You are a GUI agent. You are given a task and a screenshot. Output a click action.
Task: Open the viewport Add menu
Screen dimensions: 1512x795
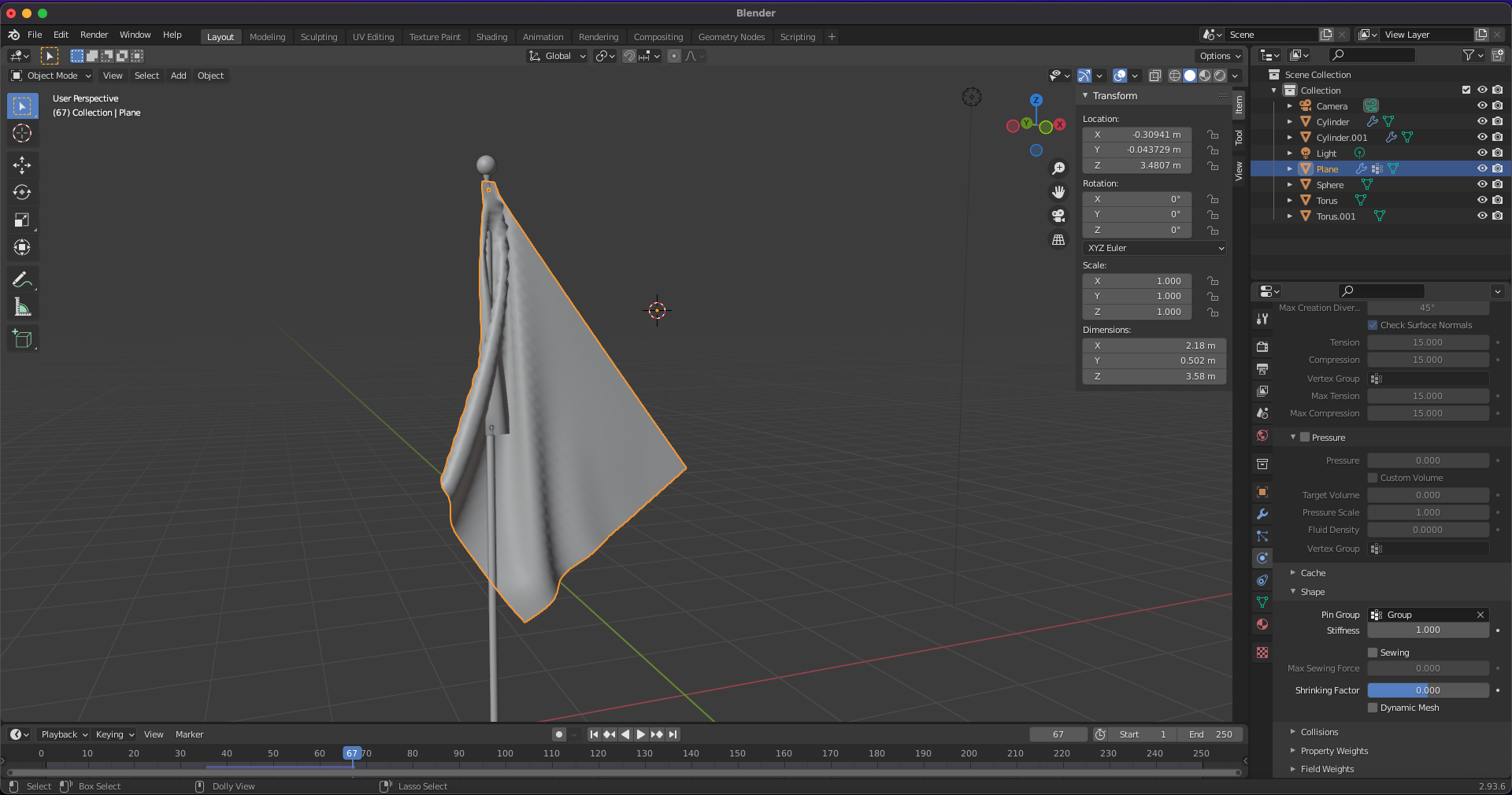(179, 76)
